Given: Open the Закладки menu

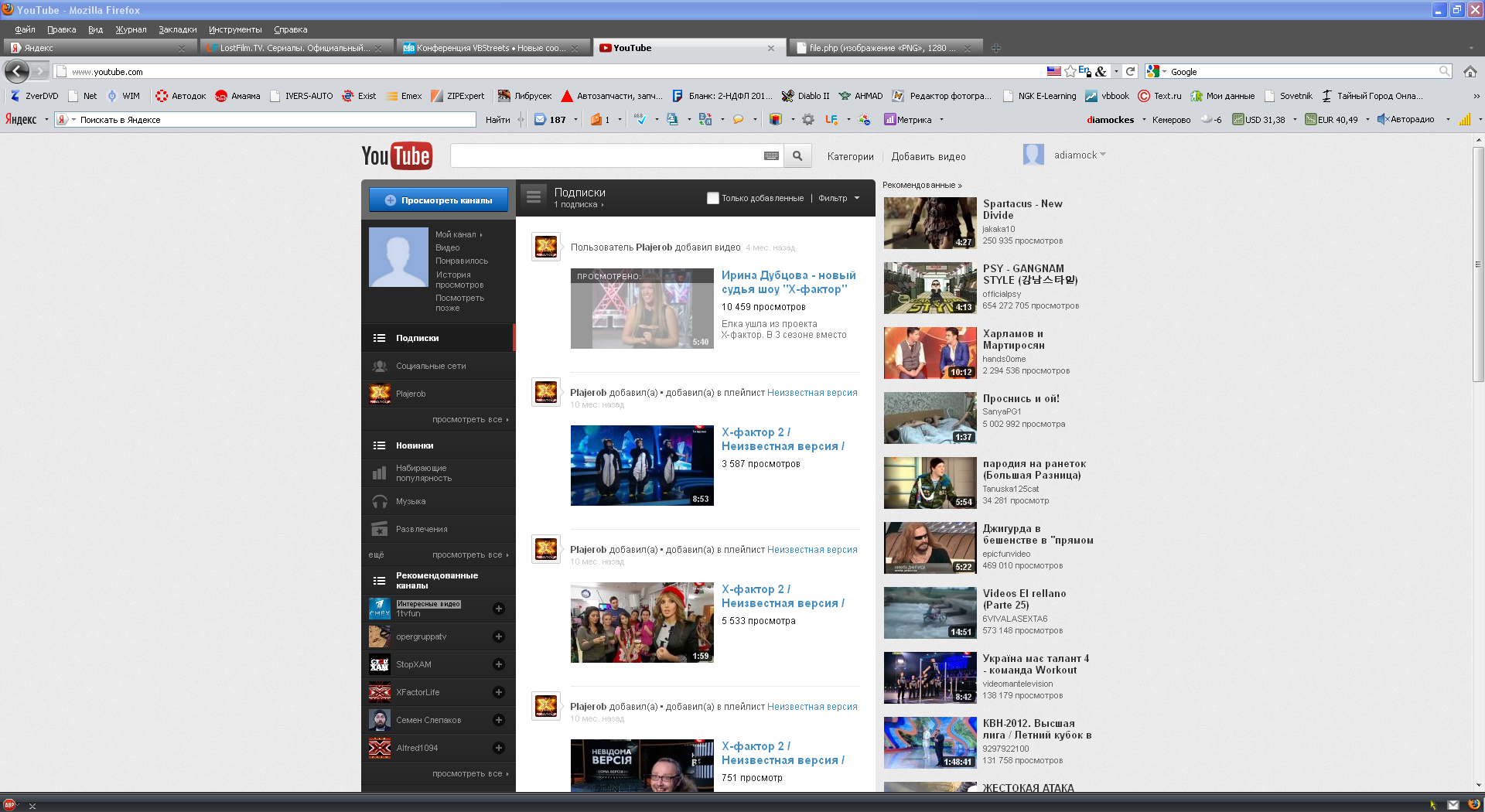Looking at the screenshot, I should point(177,29).
